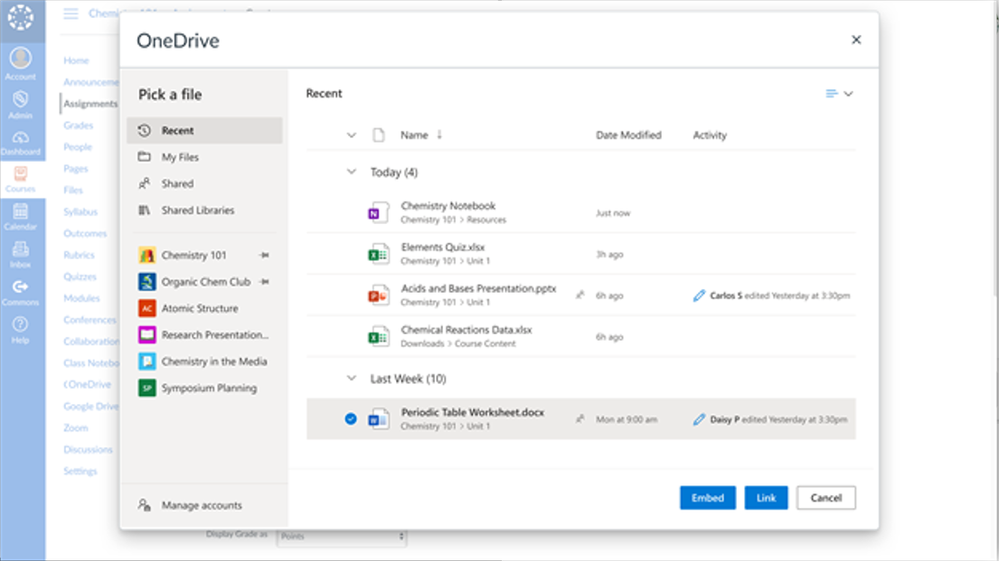Screen dimensions: 999x561
Task: Click Activity column header
Action: coord(710,135)
